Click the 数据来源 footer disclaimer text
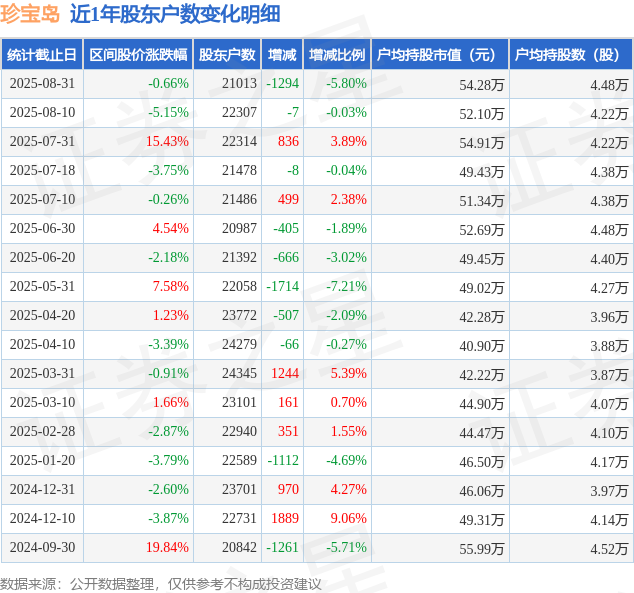Image resolution: width=634 pixels, height=593 pixels. [161, 584]
